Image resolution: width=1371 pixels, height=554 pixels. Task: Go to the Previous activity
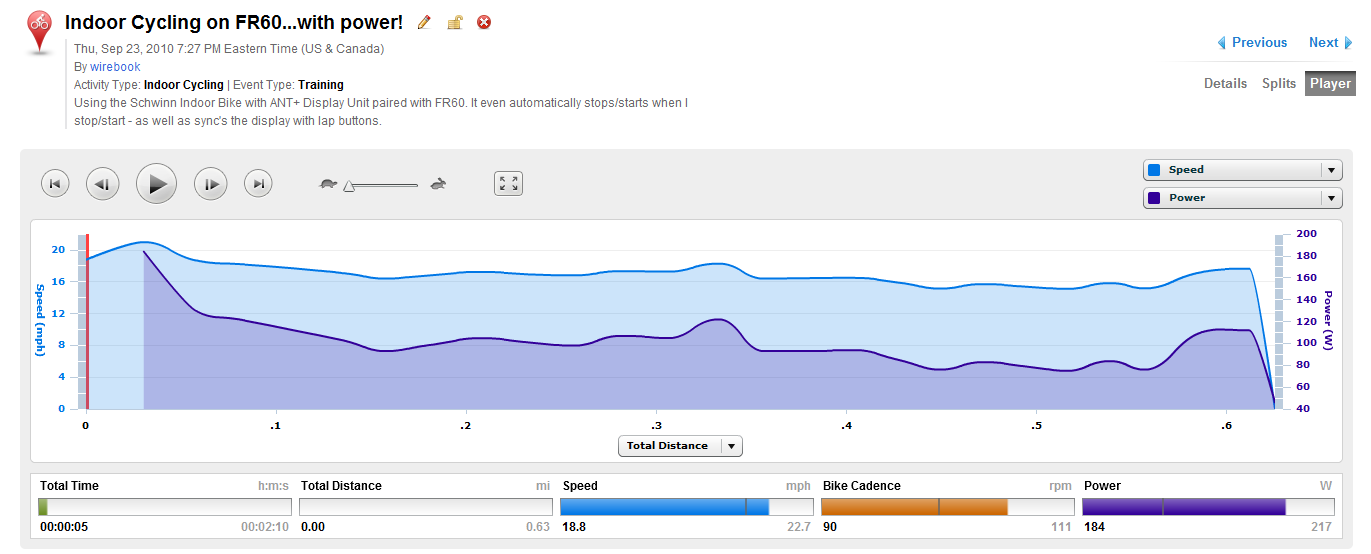[x=1259, y=42]
